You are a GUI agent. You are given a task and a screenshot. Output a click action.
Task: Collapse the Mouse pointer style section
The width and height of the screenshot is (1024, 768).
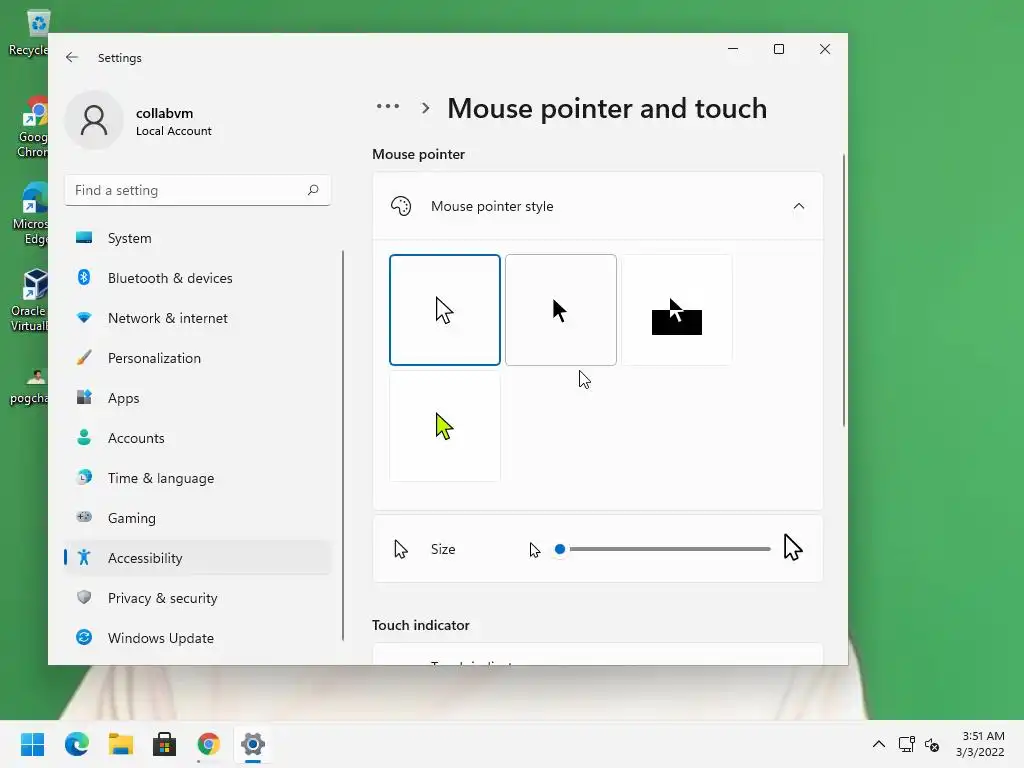(x=798, y=206)
